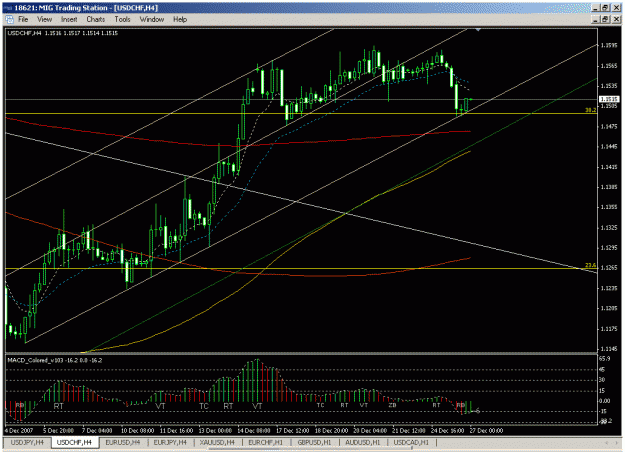Close the inner USDCHF chart window

(616, 19)
